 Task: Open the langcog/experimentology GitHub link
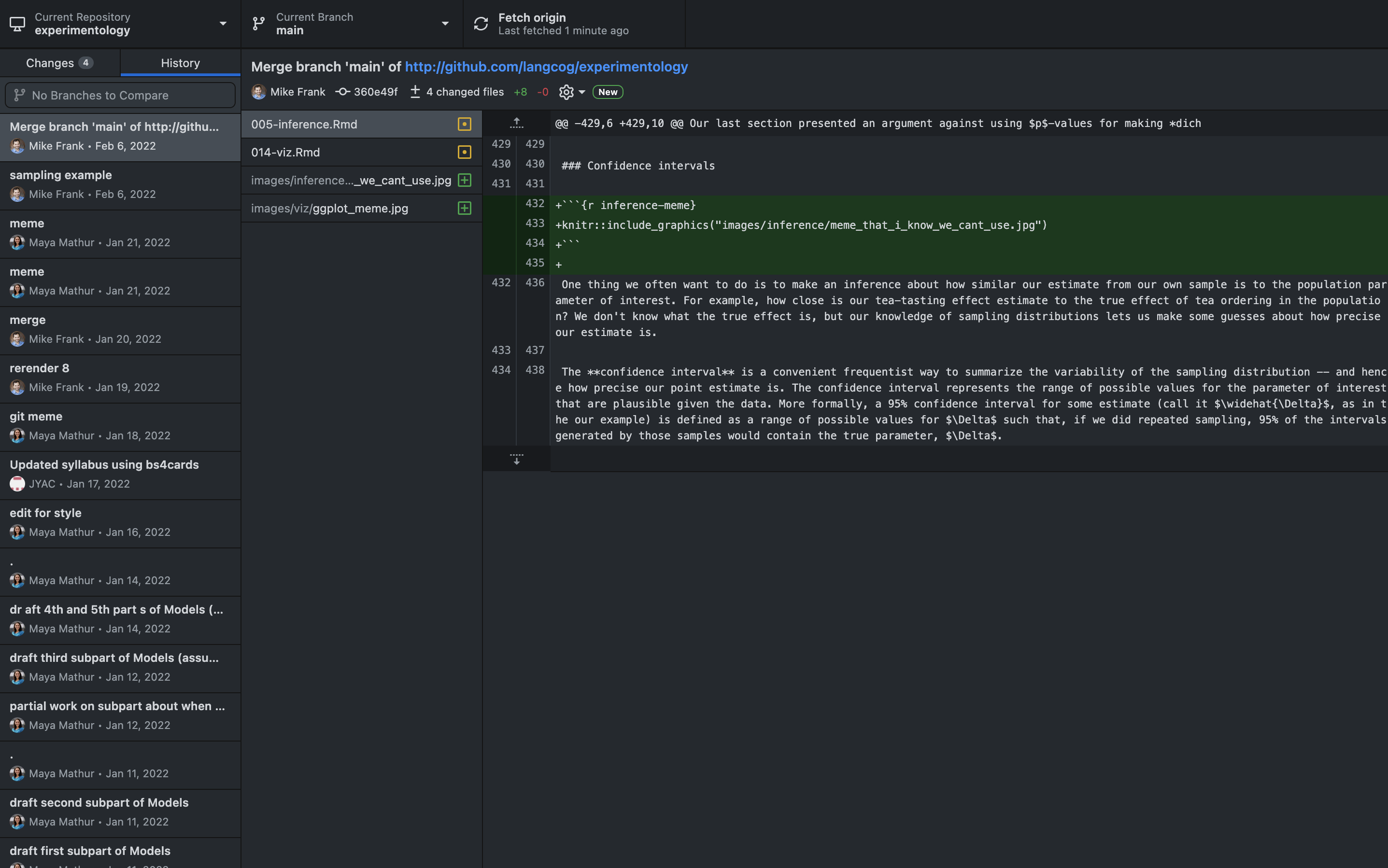(546, 67)
